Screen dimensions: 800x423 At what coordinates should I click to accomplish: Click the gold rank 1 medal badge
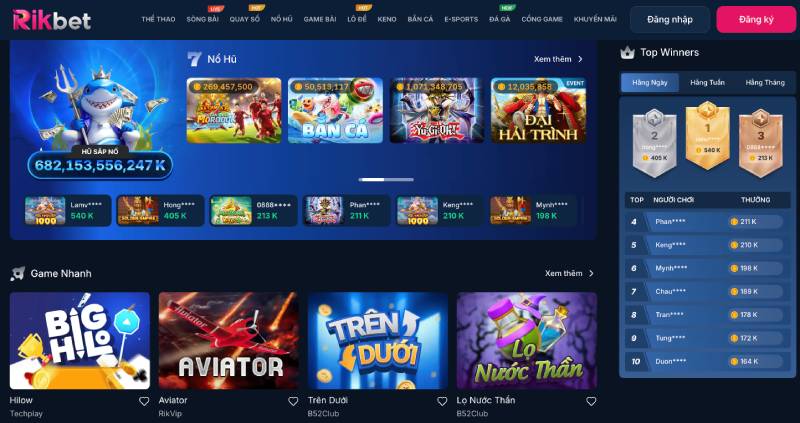708,135
